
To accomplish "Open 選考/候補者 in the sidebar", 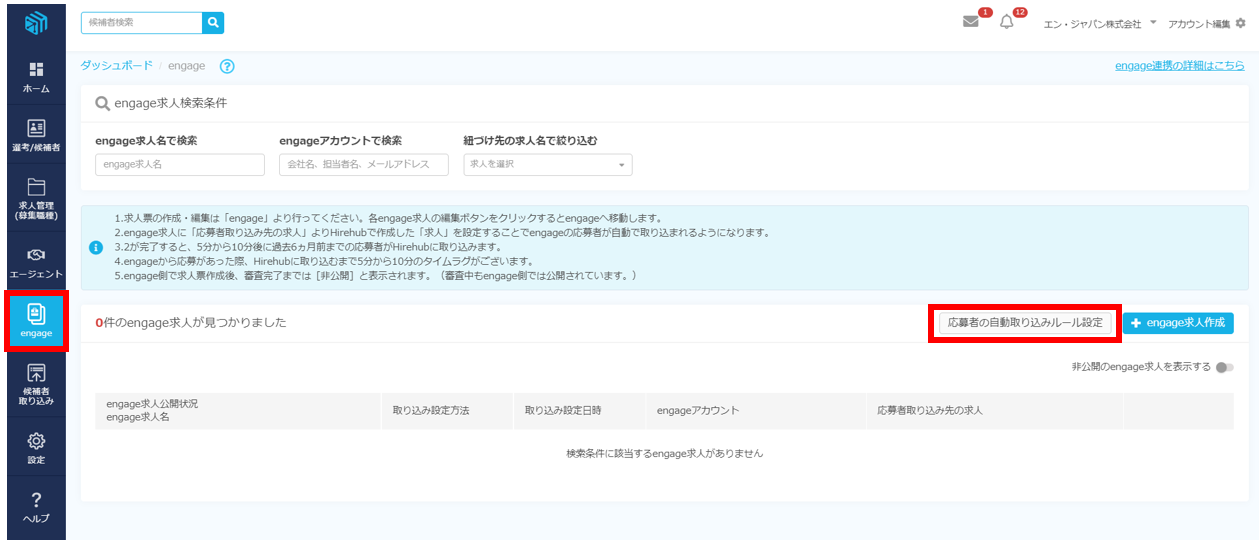I will click(36, 134).
